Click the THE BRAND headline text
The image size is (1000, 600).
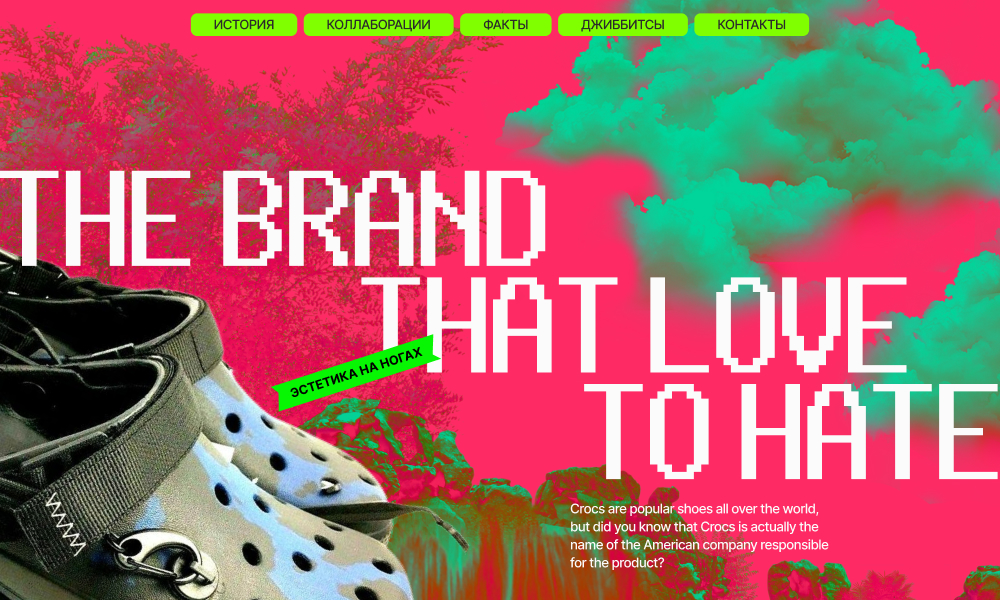[x=273, y=218]
